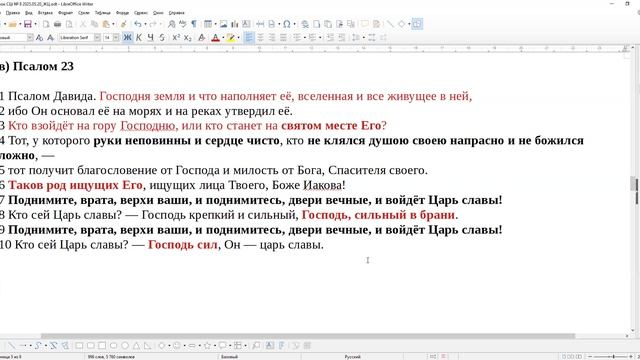Screen dimensions: 640x360
Task: Open the Формат menu
Action: point(65,13)
